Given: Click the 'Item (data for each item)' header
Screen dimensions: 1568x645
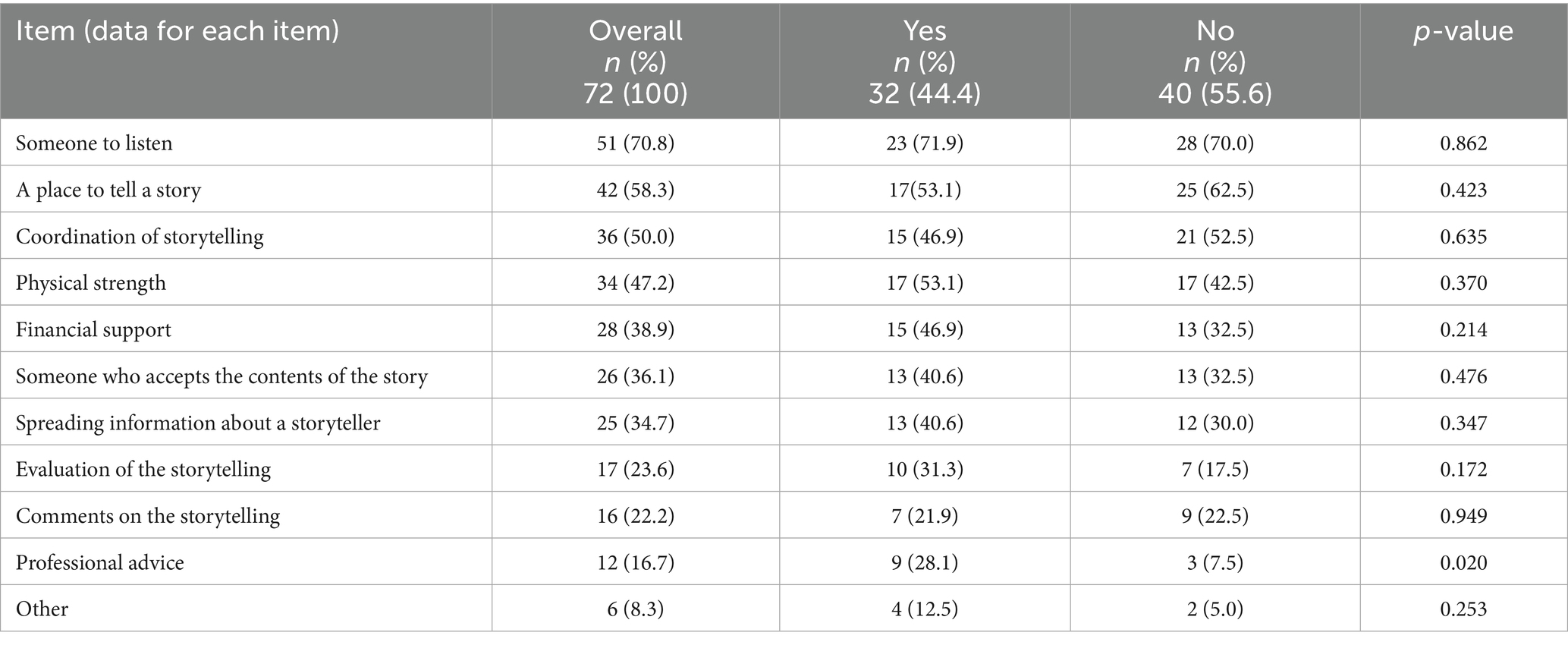Looking at the screenshot, I should [x=178, y=31].
